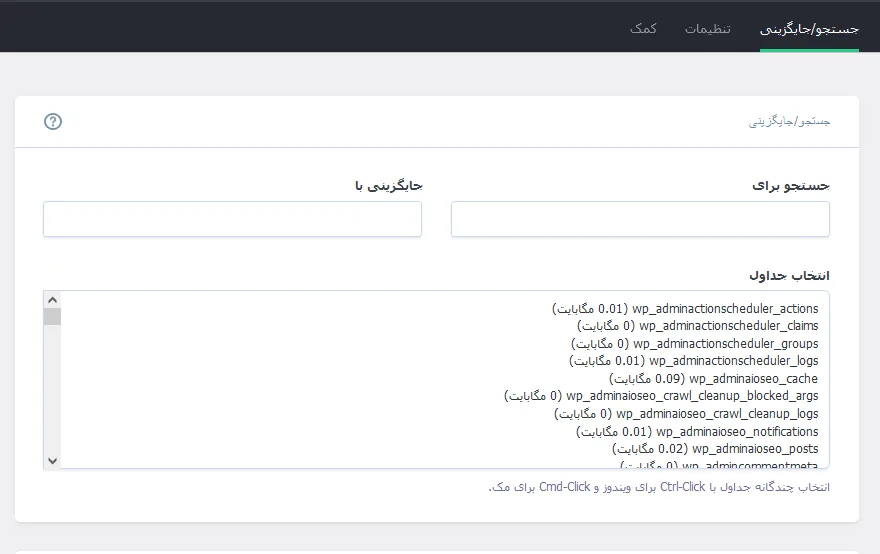880x554 pixels.
Task: Open the help question mark icon
Action: 53,121
